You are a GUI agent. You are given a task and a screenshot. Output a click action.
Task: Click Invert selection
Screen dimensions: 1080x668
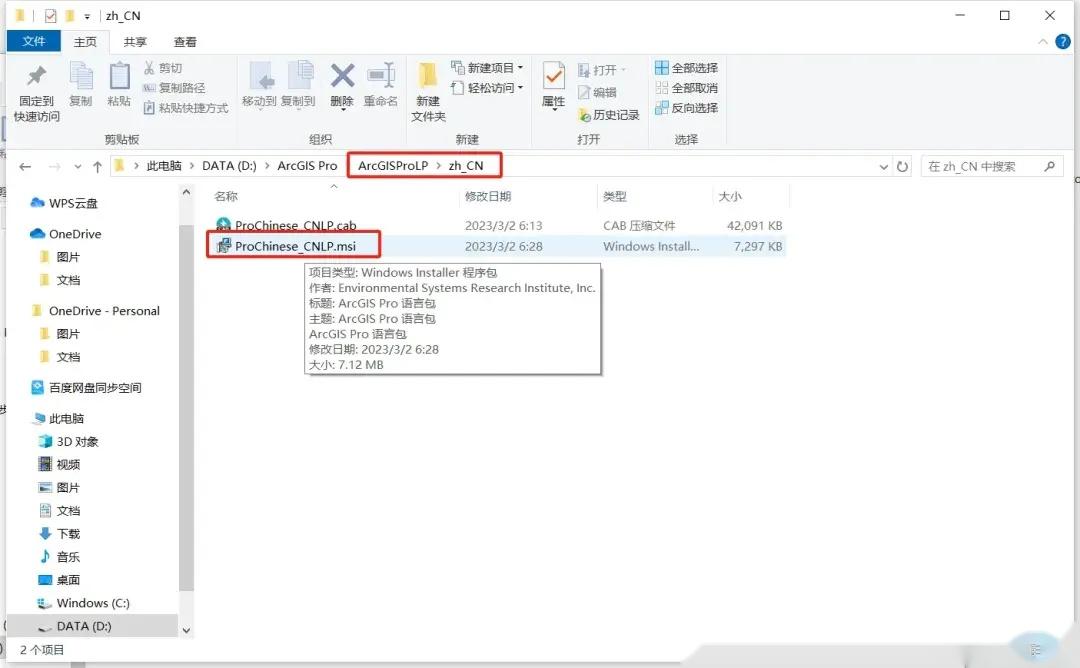pos(686,107)
